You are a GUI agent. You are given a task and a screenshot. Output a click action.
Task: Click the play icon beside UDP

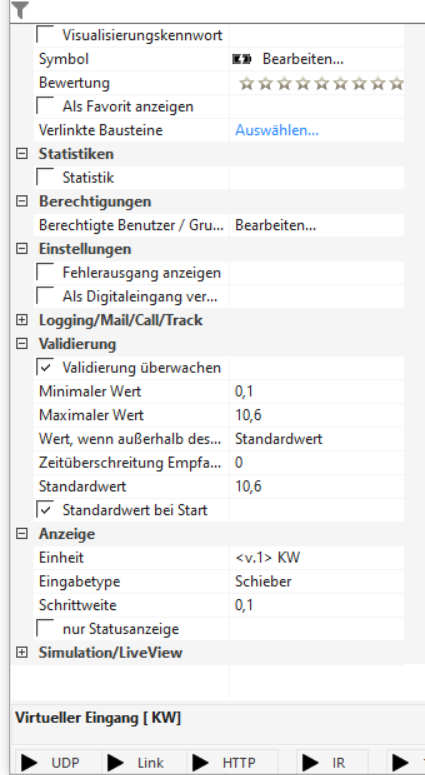coord(29,763)
